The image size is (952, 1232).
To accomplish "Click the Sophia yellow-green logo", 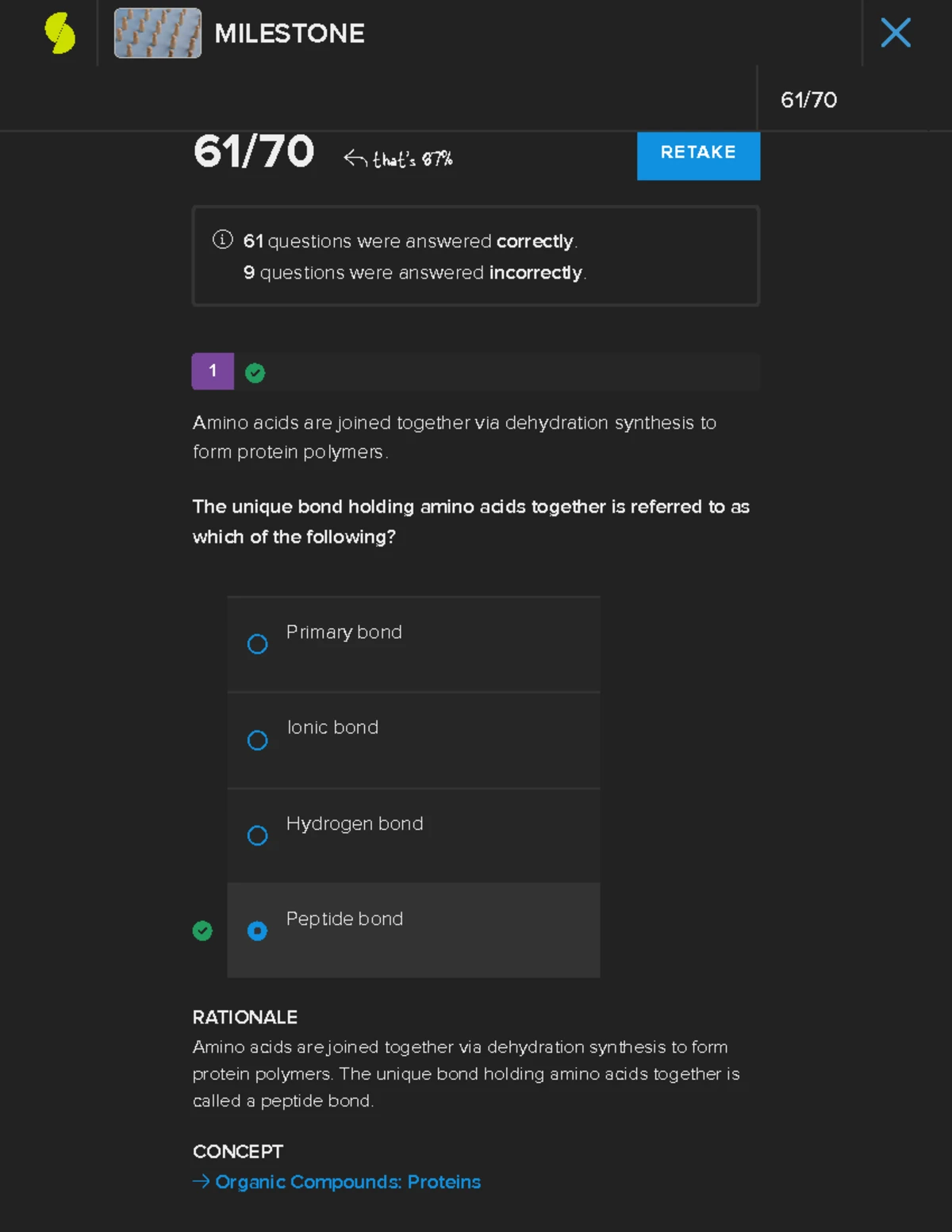I will coord(59,33).
